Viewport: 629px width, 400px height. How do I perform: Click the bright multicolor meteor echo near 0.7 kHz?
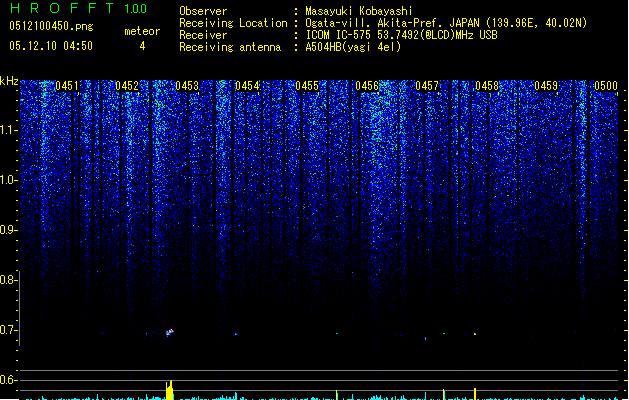(170, 332)
